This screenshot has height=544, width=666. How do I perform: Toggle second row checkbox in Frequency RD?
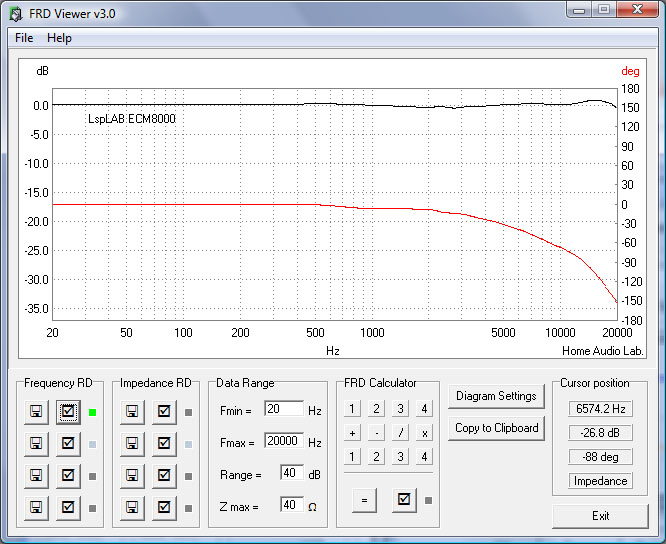[68, 443]
